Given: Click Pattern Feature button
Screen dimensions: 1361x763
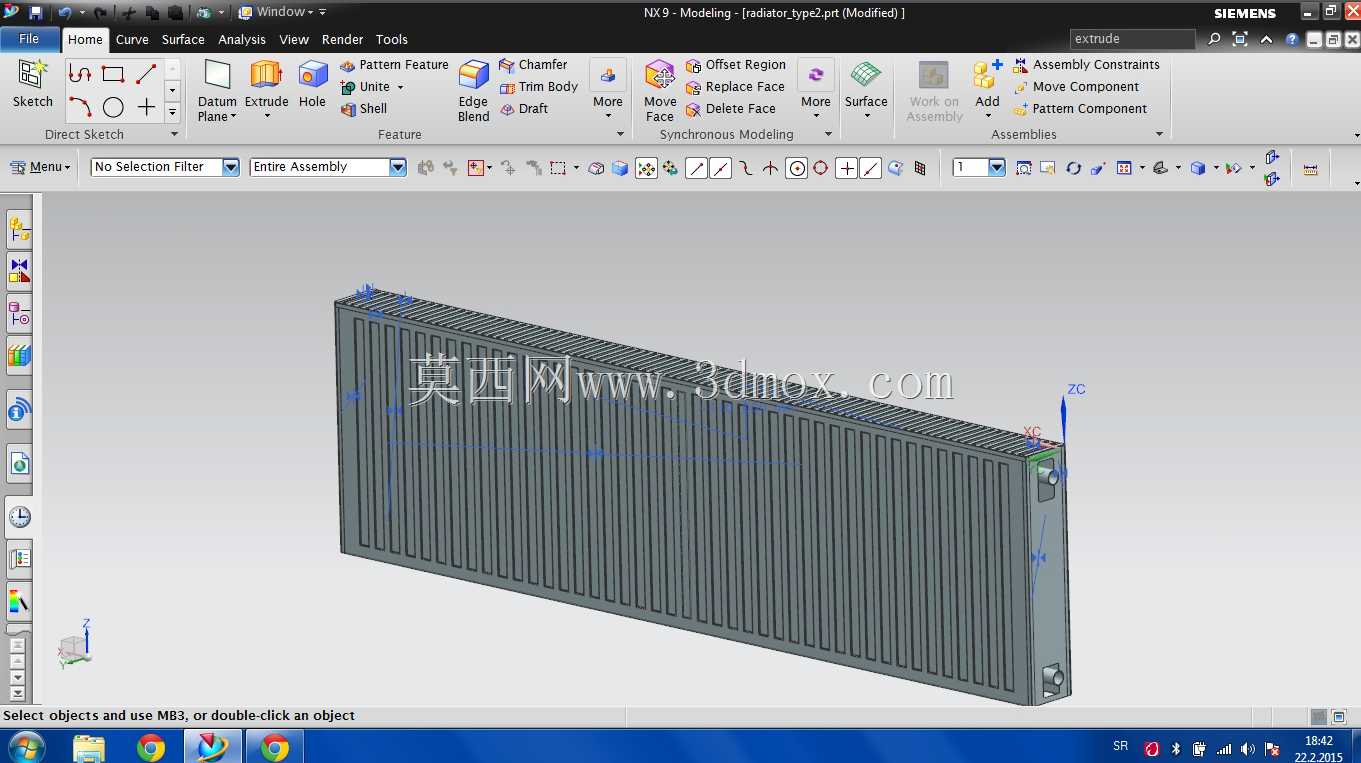Looking at the screenshot, I should 394,65.
